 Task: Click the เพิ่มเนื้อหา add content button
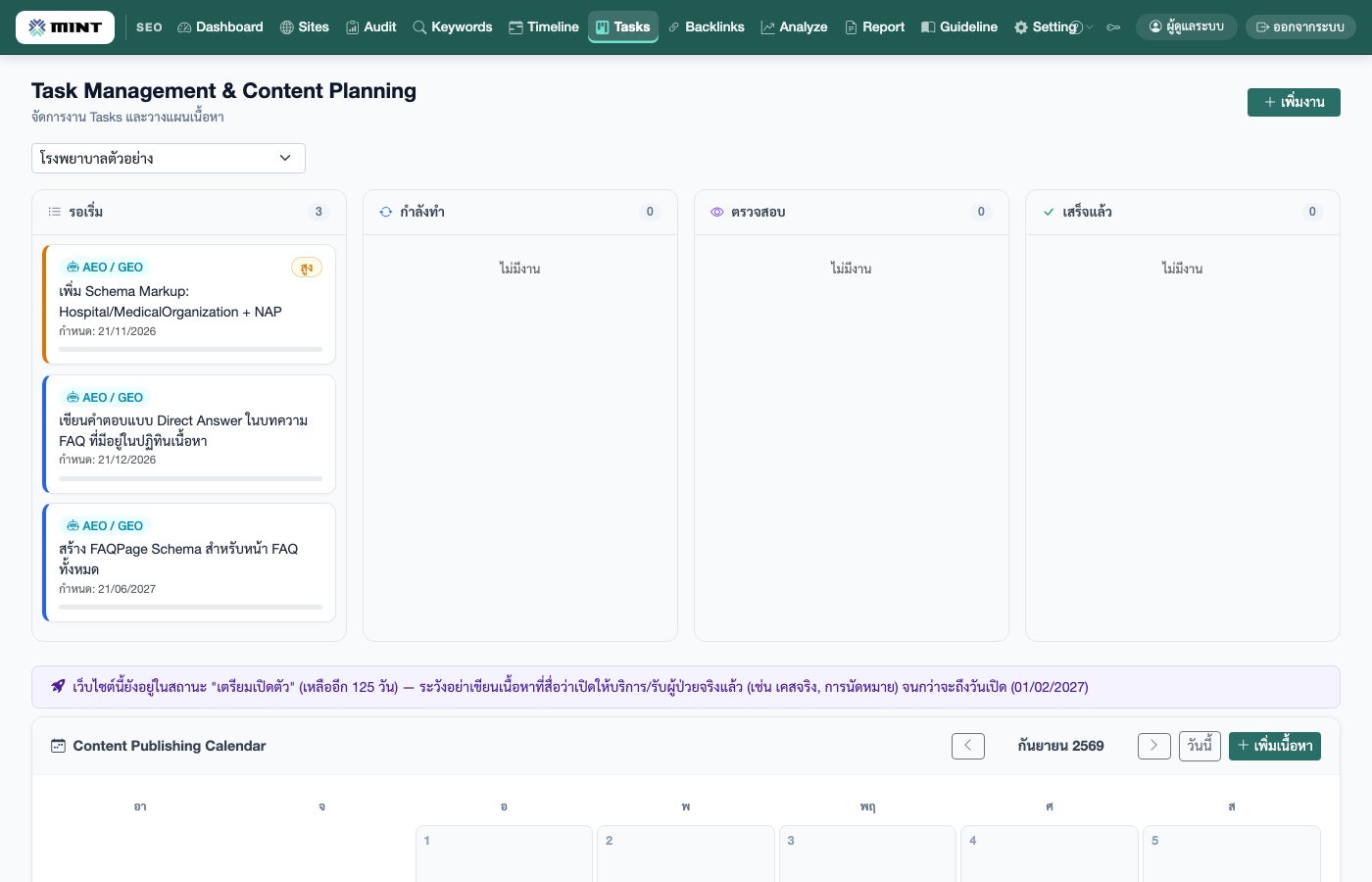click(1275, 746)
